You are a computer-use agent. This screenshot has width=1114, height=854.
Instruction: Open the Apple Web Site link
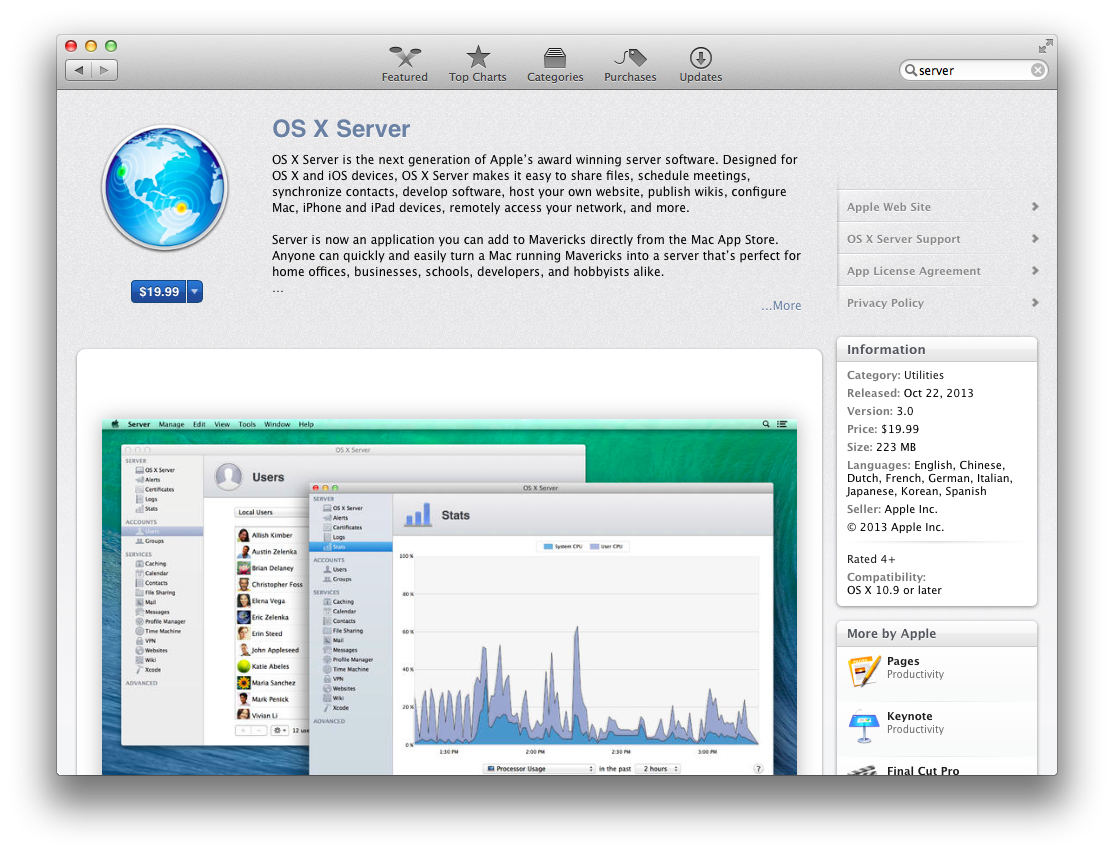click(888, 207)
